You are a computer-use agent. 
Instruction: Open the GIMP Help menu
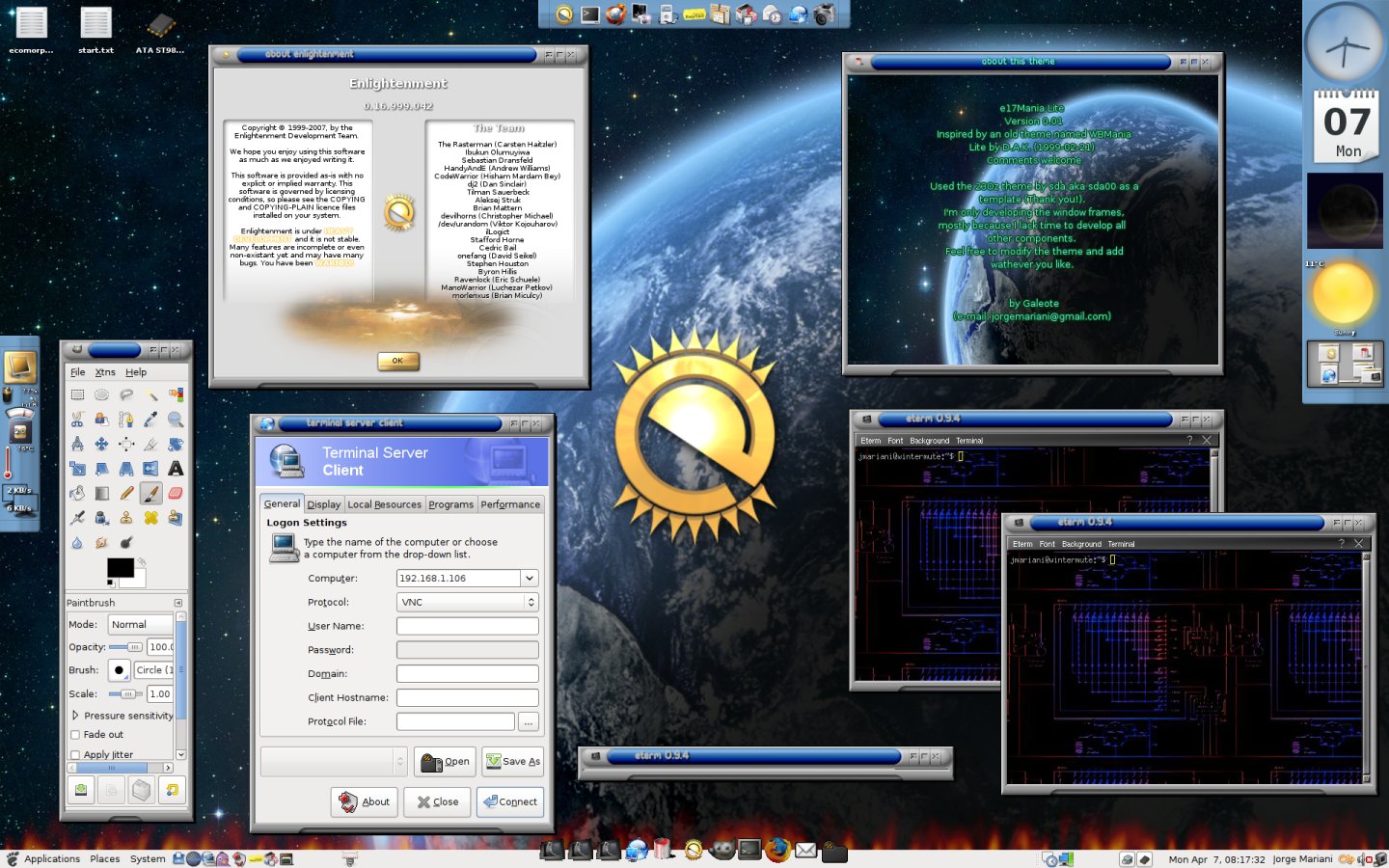136,372
